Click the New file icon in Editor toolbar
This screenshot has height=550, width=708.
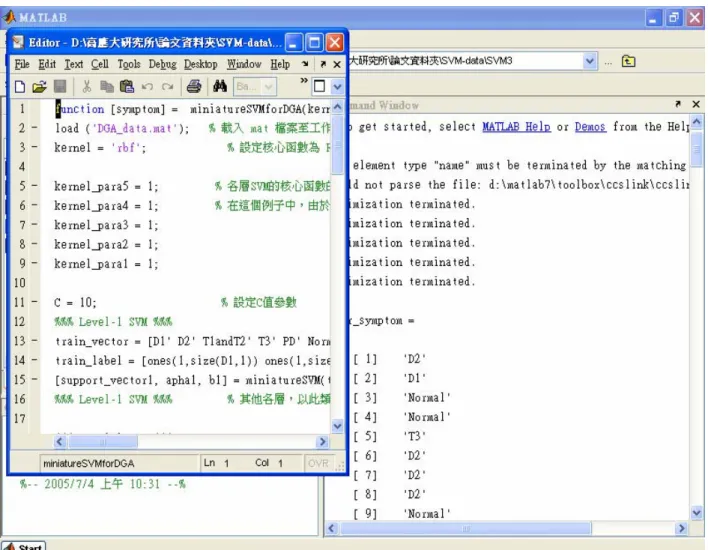click(x=20, y=86)
